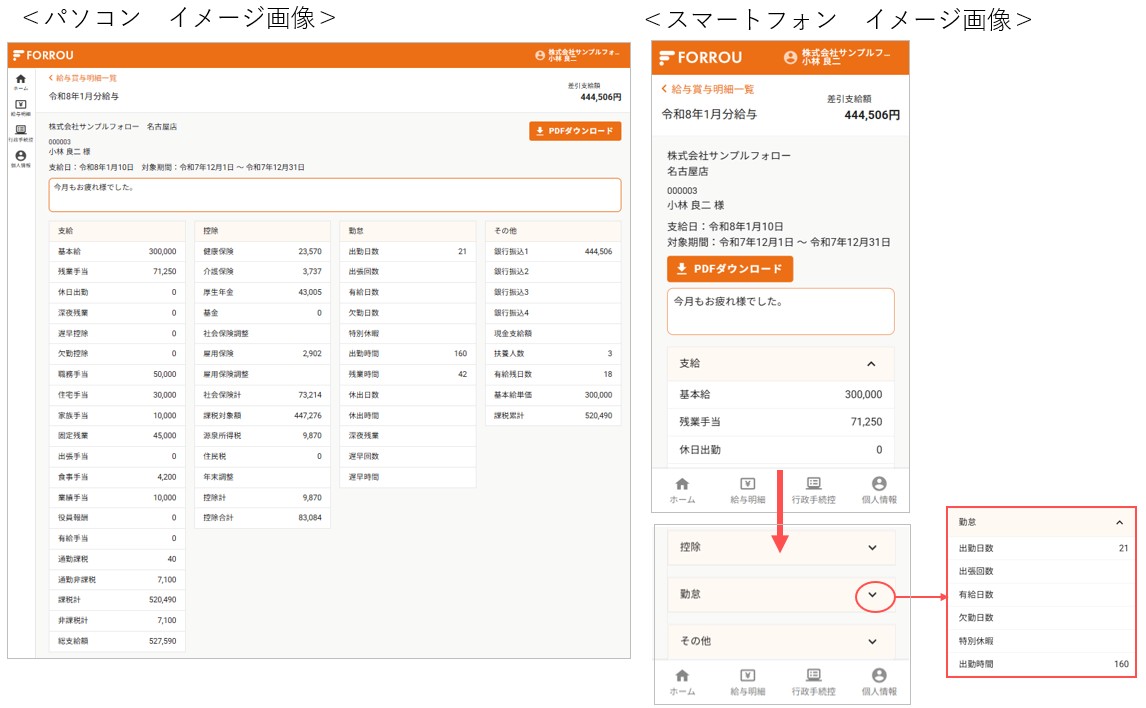
Task: Expand the 控除 section on the smartphone view
Action: click(x=872, y=548)
